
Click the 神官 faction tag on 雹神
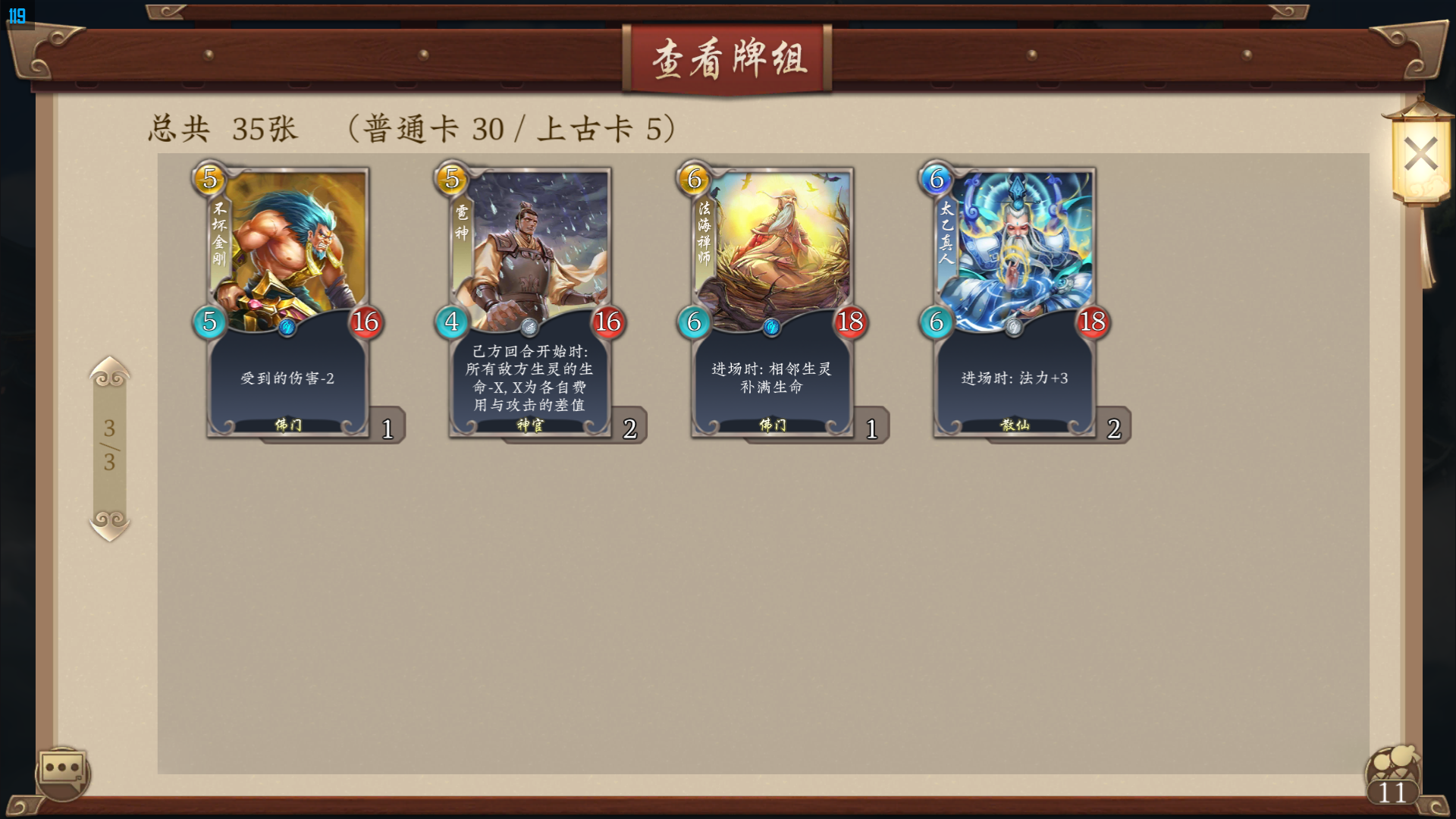pyautogui.click(x=530, y=425)
